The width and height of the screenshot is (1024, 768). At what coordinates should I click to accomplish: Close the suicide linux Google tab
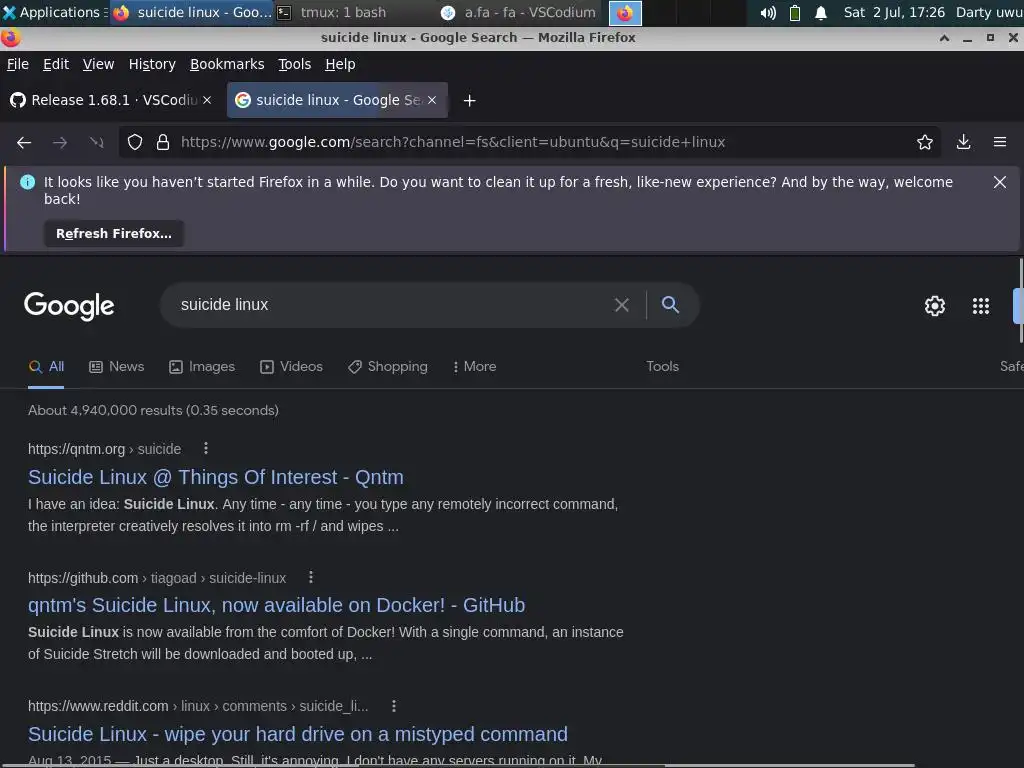(x=432, y=100)
